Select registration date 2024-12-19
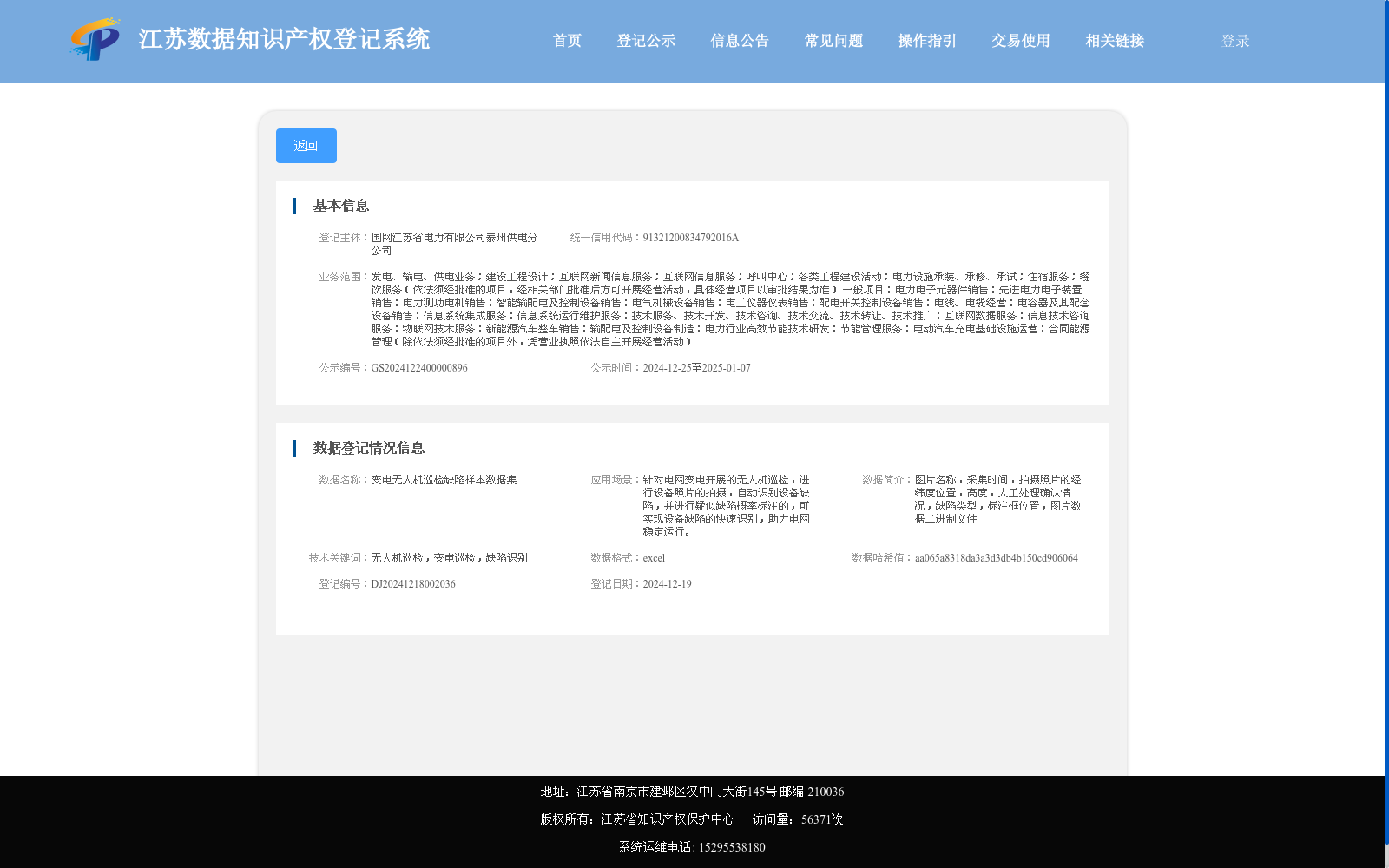 point(668,584)
